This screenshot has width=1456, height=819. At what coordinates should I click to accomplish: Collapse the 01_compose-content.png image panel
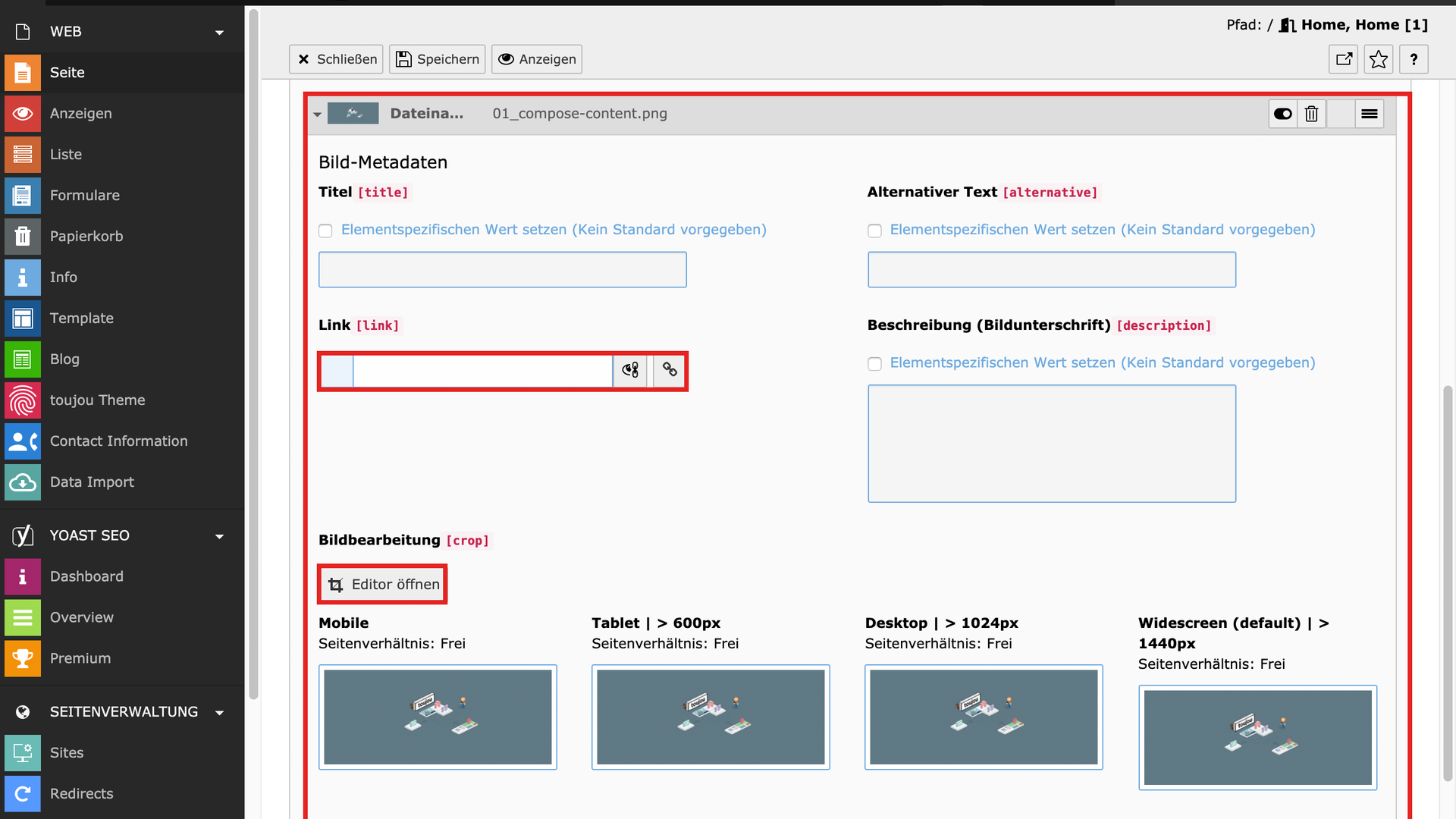pos(317,115)
